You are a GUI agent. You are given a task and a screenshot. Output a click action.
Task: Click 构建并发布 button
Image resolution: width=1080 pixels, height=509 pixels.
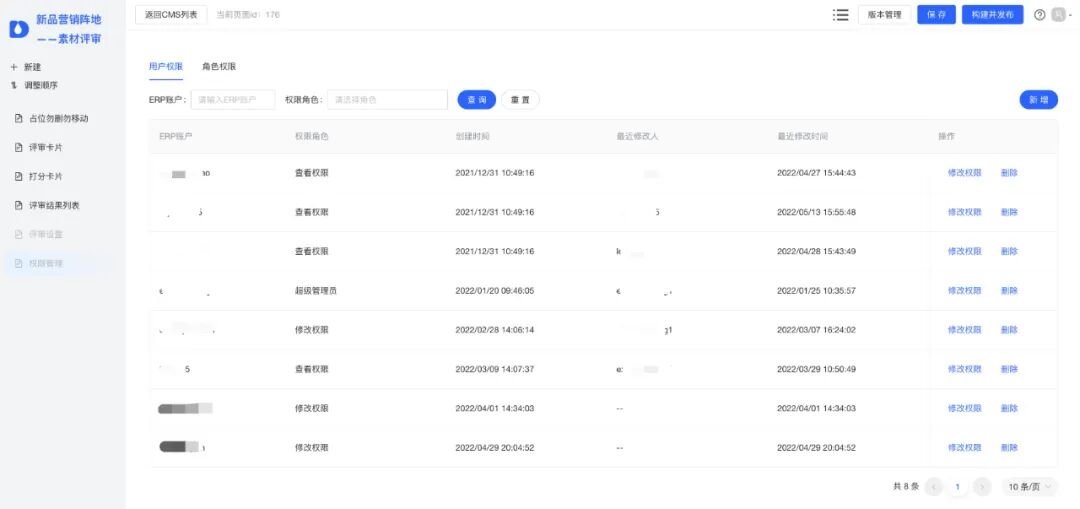[x=993, y=15]
